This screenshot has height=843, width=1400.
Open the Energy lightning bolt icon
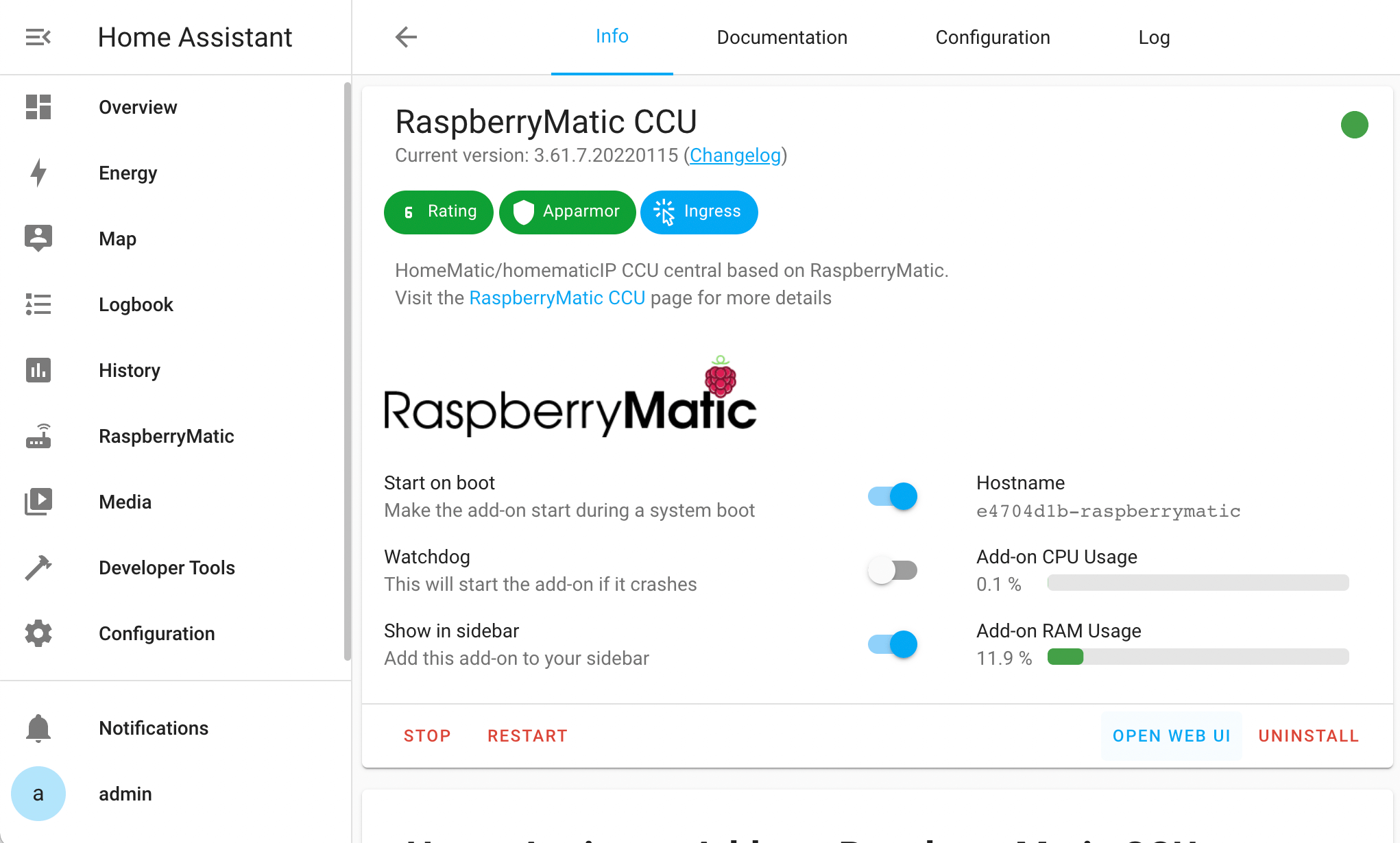point(38,173)
